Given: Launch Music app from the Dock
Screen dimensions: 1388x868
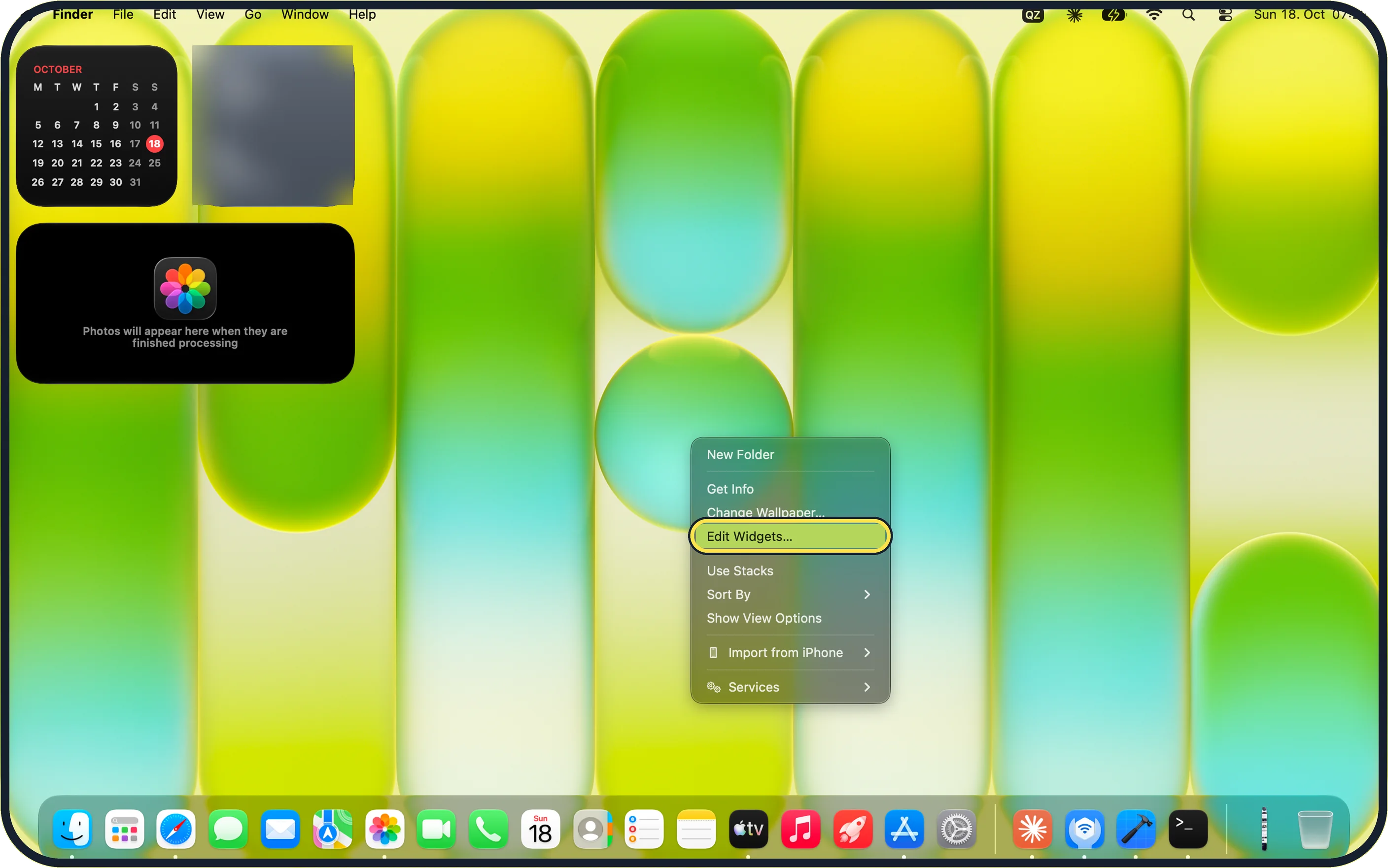Looking at the screenshot, I should click(800, 829).
